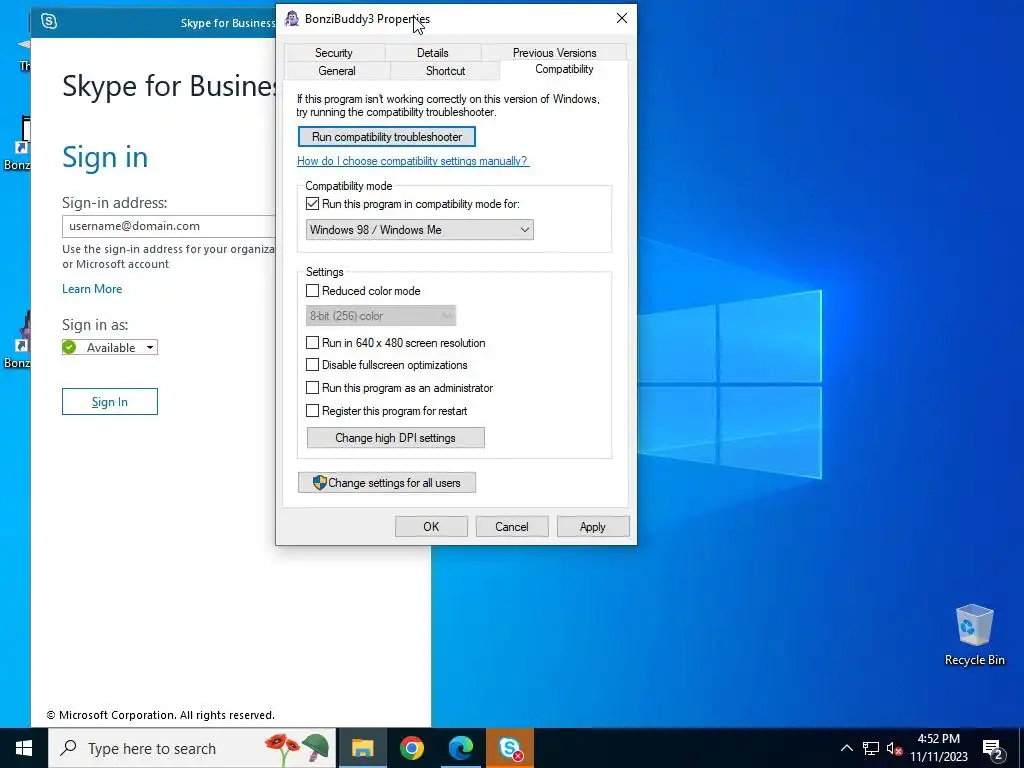This screenshot has height=768, width=1024.
Task: Enable Reduced color mode
Action: 312,291
